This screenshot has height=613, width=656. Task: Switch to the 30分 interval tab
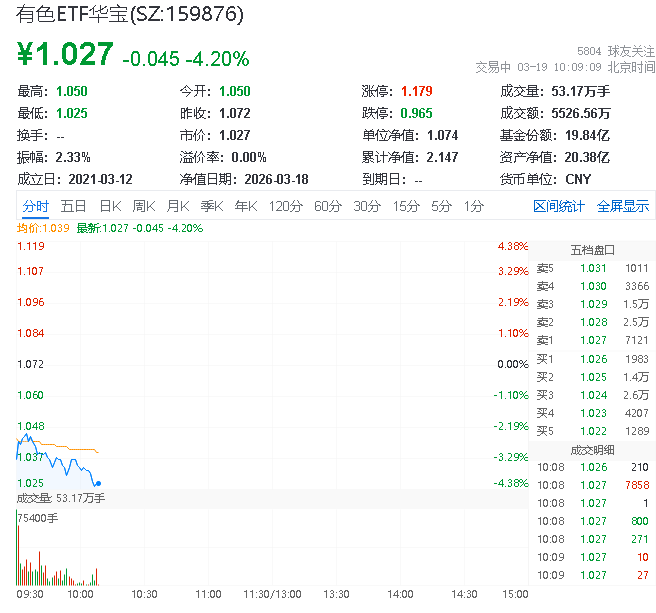click(x=367, y=206)
